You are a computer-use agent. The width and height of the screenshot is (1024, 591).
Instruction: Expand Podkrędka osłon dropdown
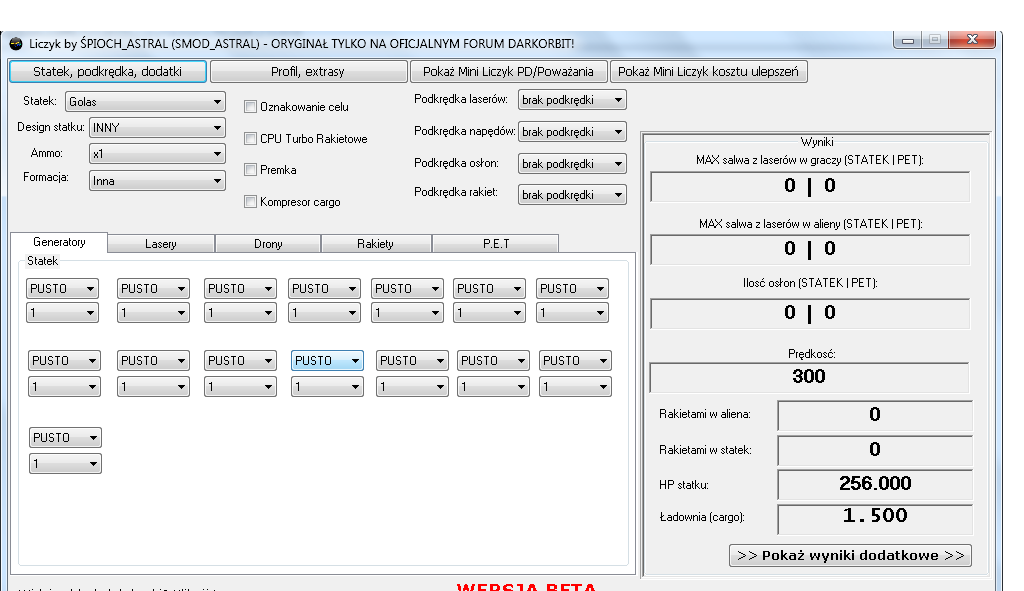(x=572, y=163)
